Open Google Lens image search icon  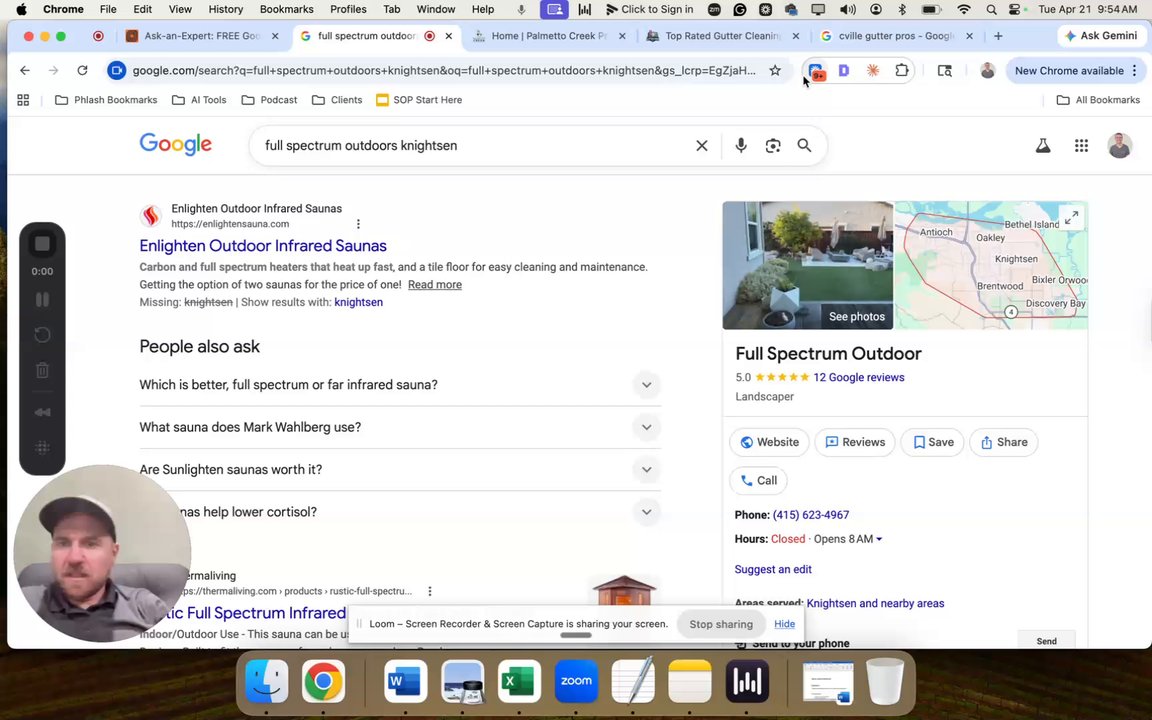pos(773,145)
